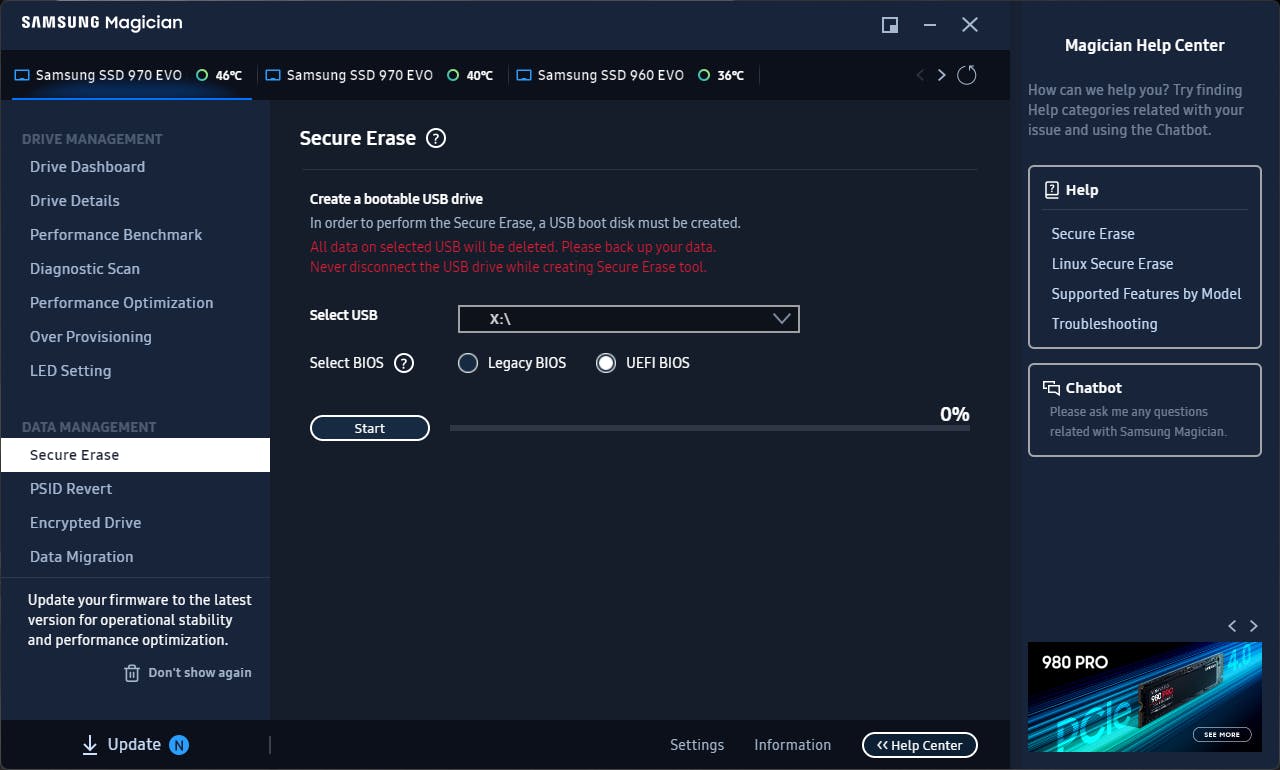Select the Samsung SSD 970 EVO 40°C tab
The image size is (1280, 770).
(384, 75)
